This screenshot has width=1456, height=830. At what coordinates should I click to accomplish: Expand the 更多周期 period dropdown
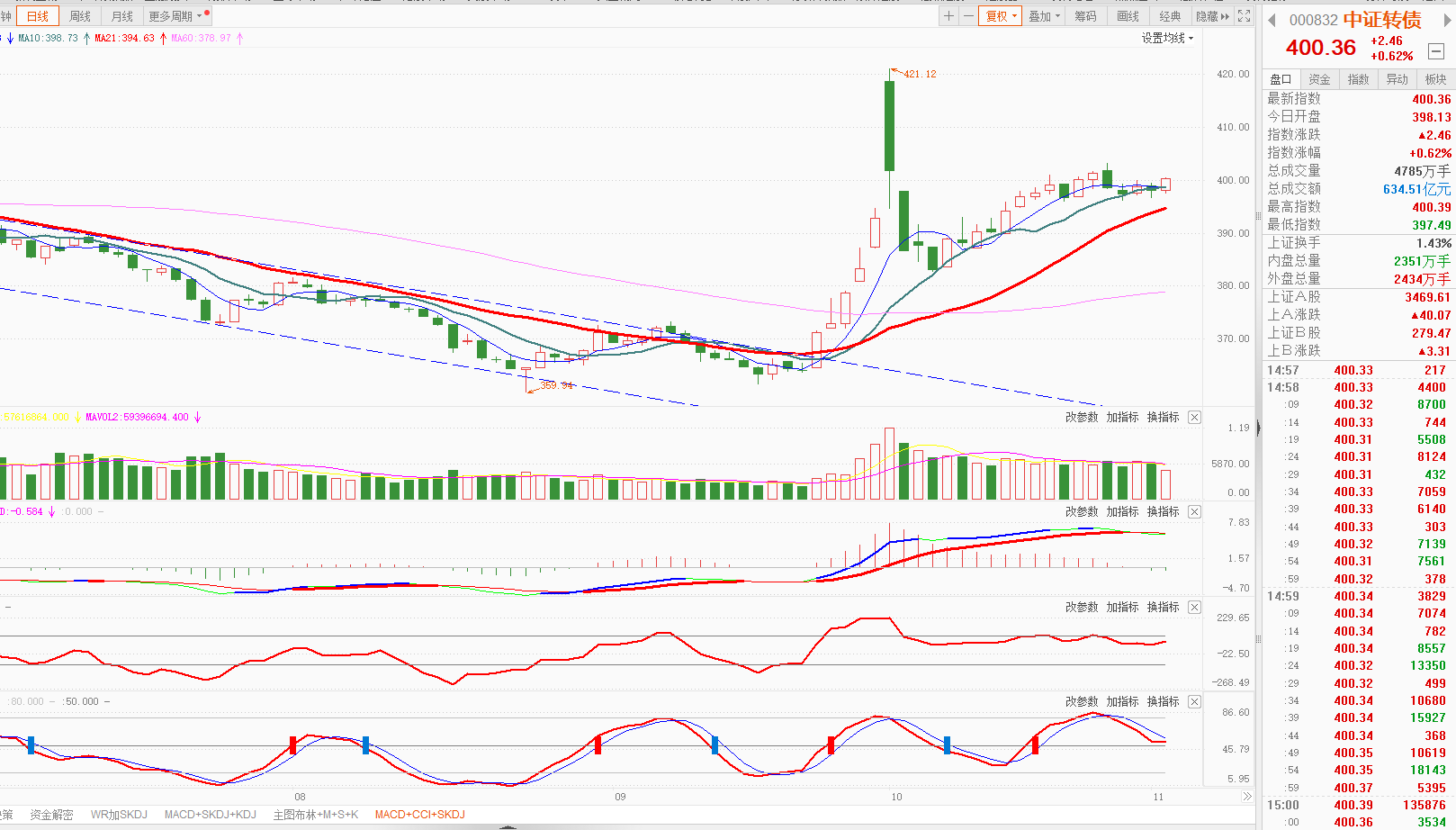point(175,16)
